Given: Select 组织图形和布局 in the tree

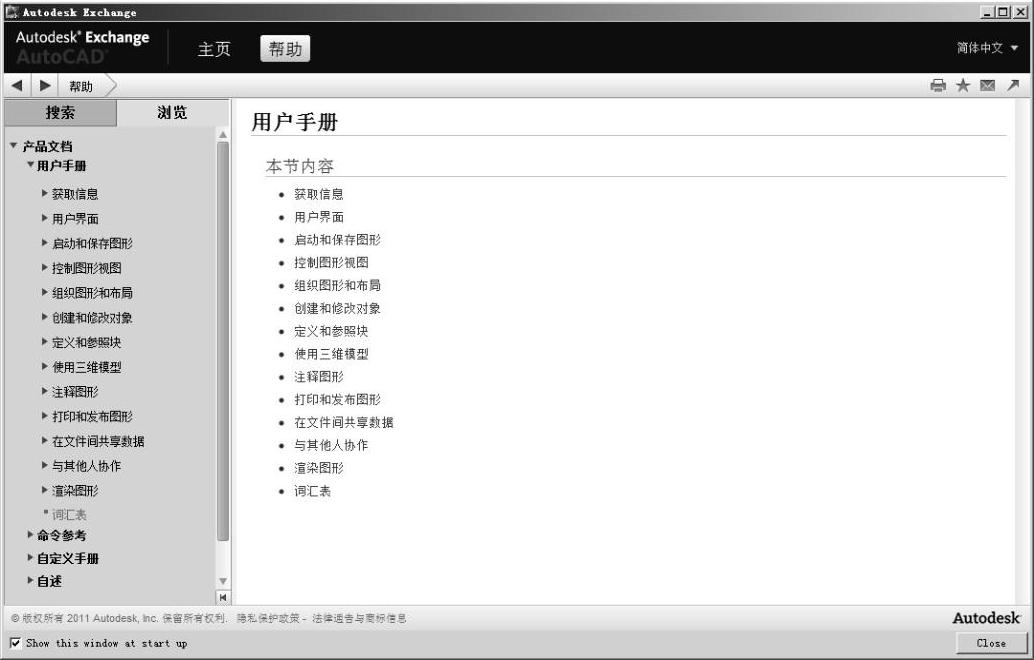Looking at the screenshot, I should [92, 293].
